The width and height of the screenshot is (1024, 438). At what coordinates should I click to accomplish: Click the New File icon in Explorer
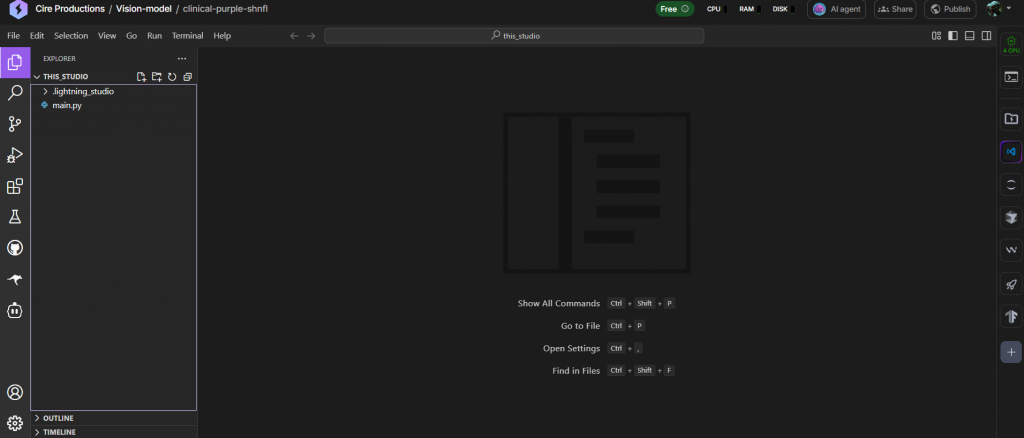point(141,76)
